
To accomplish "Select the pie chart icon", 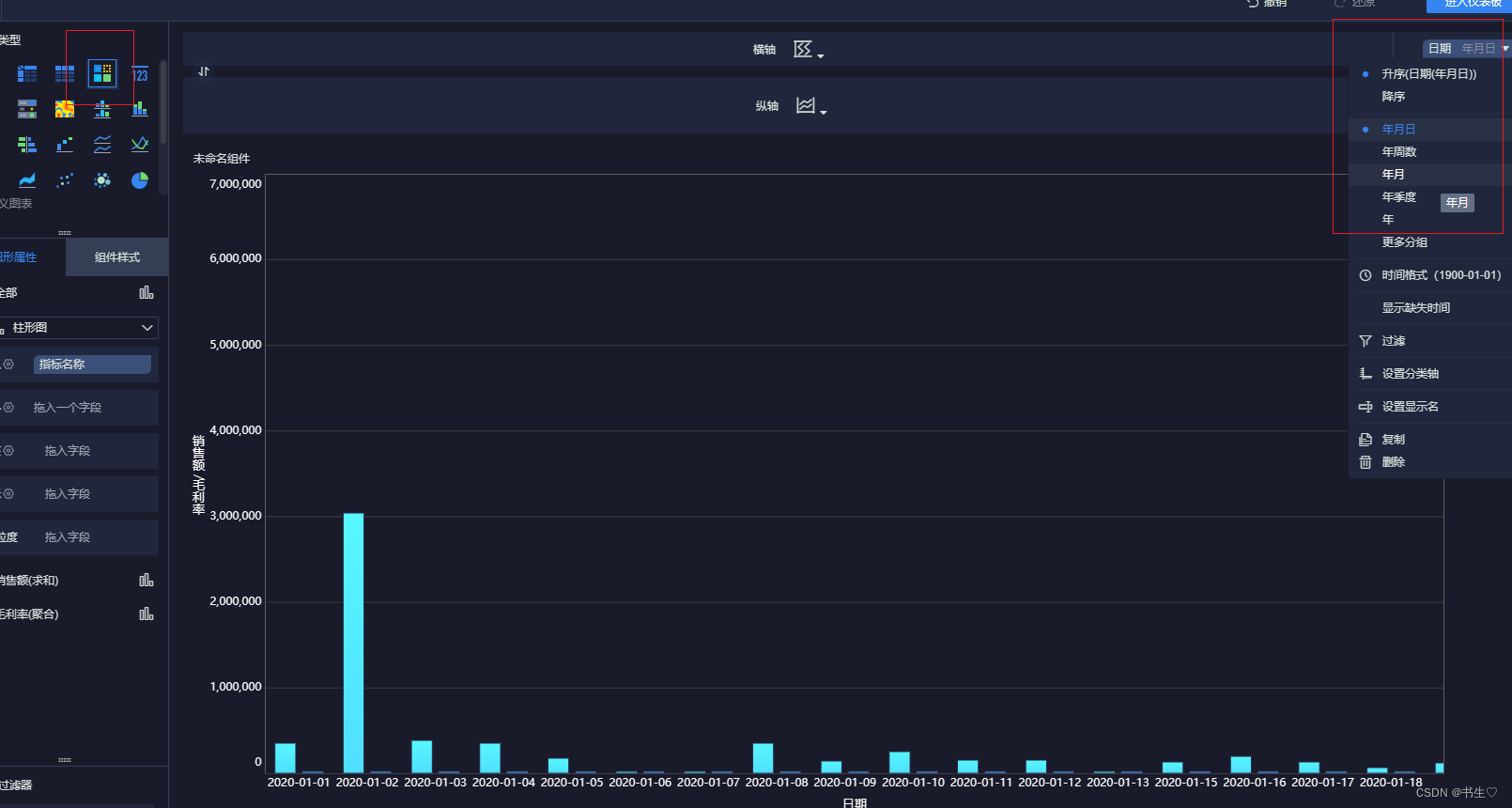I will (140, 180).
